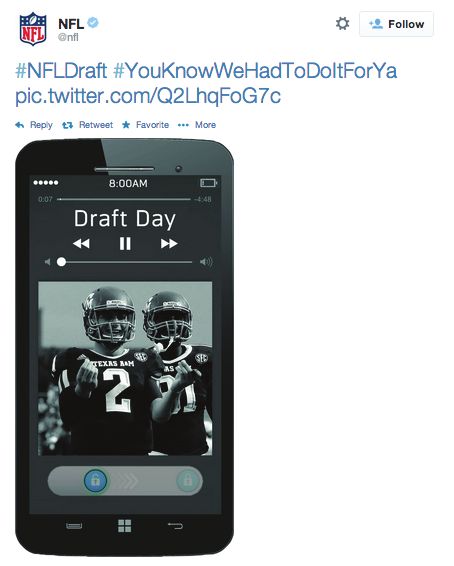Image resolution: width=454 pixels, height=566 pixels.
Task: Click the rewind button on the player
Action: click(81, 244)
